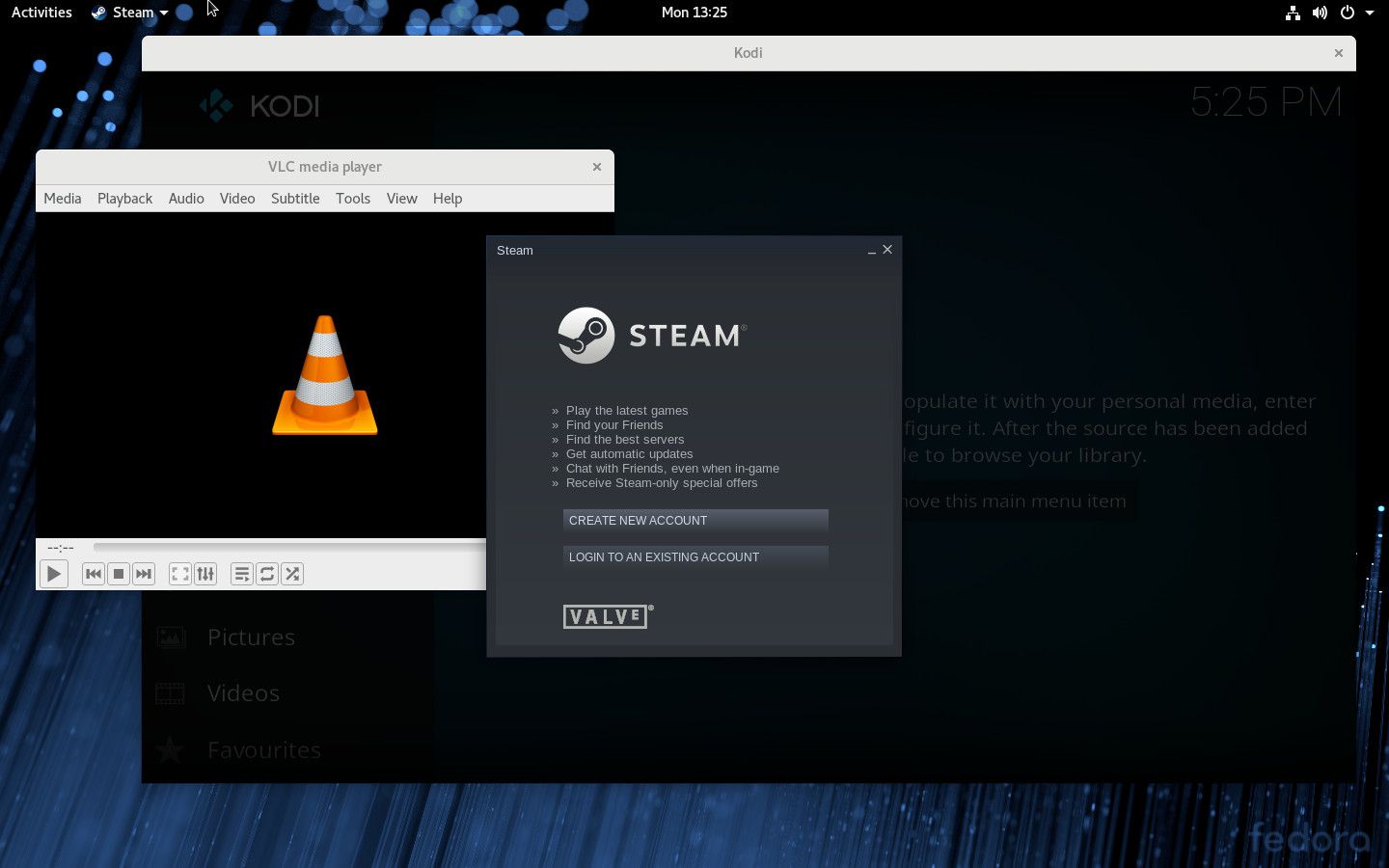Click the VLC seek progress bar
1389x868 pixels.
tap(289, 548)
